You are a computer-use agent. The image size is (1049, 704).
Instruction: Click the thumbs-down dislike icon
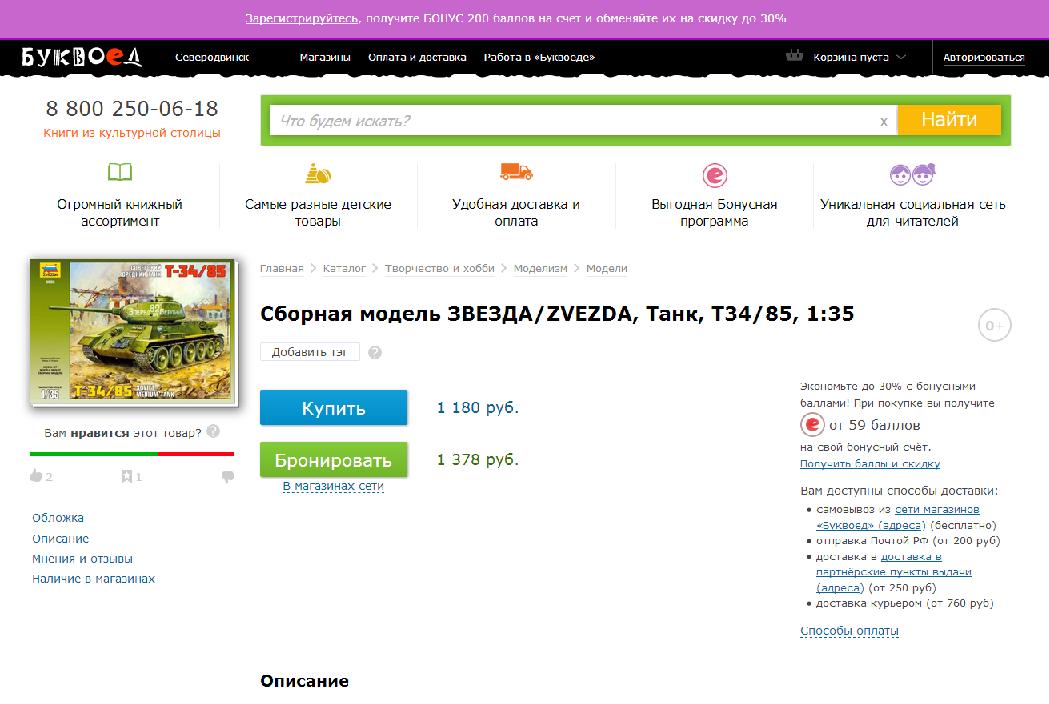[227, 478]
